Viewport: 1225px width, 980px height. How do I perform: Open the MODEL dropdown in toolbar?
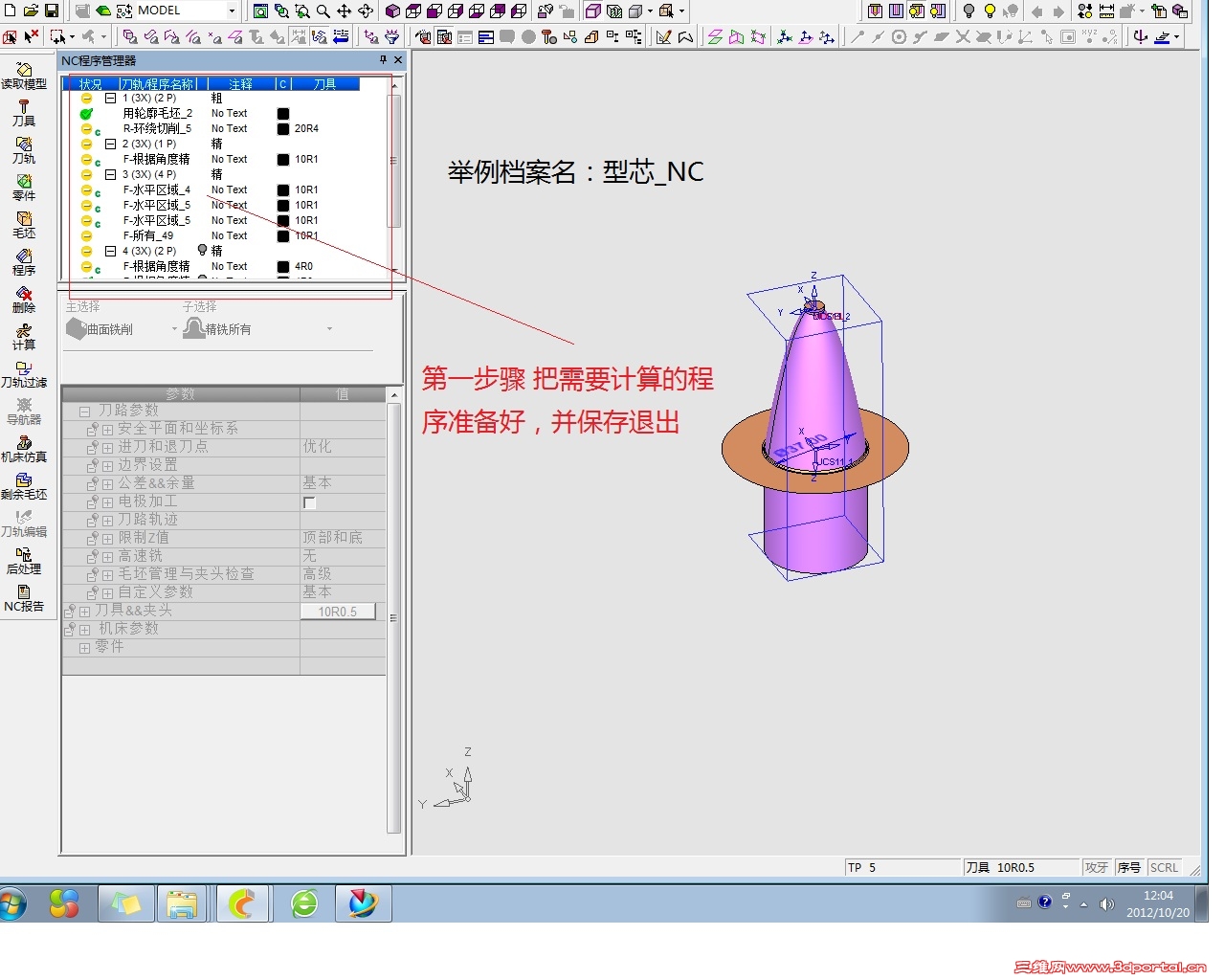tap(232, 11)
